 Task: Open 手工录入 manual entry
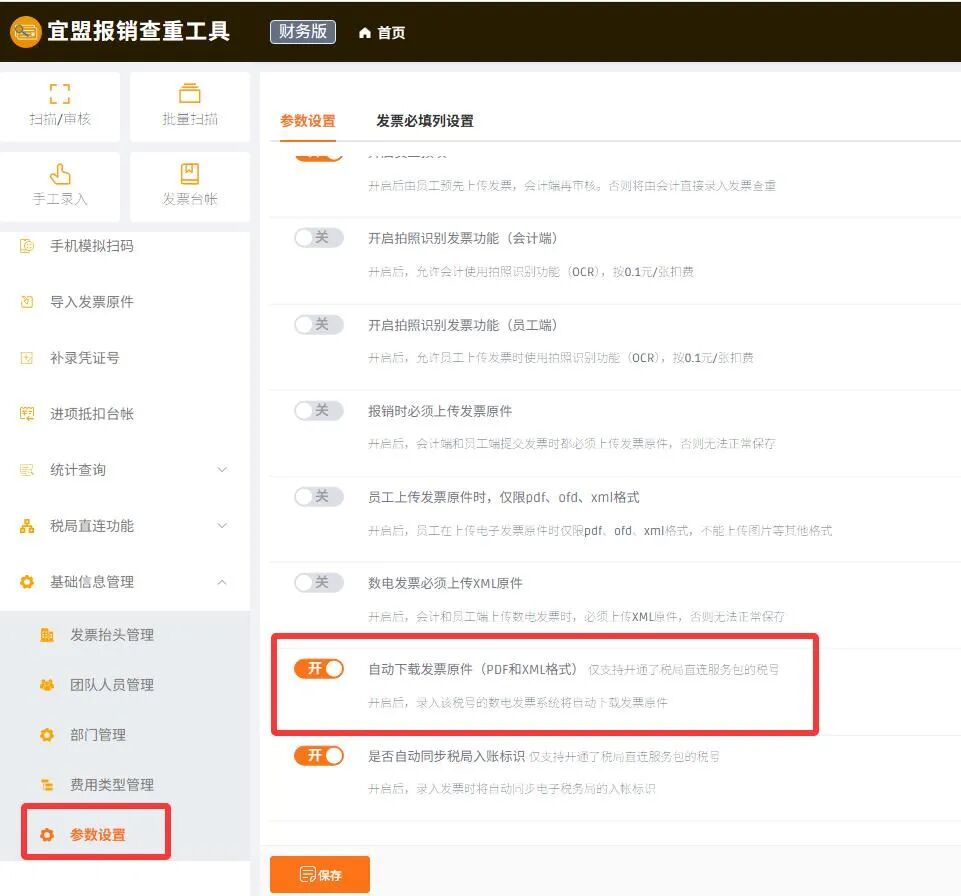[x=60, y=186]
